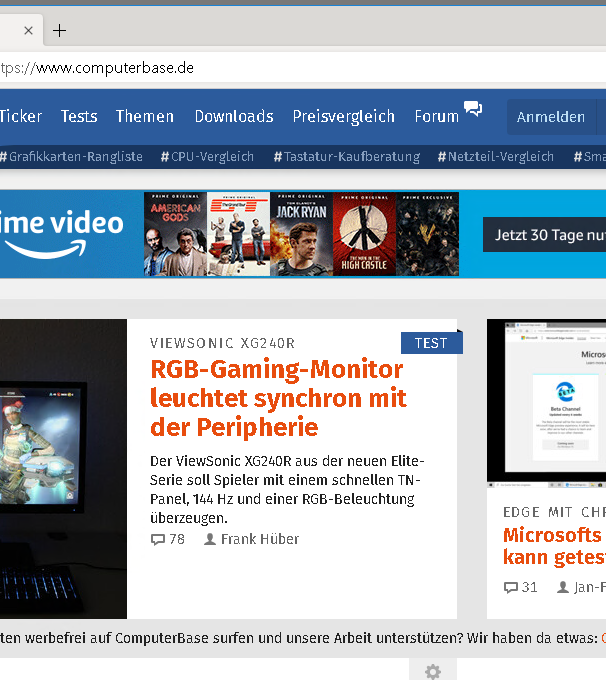Open the Microsofts article headline
The image size is (606, 680).
[554, 546]
